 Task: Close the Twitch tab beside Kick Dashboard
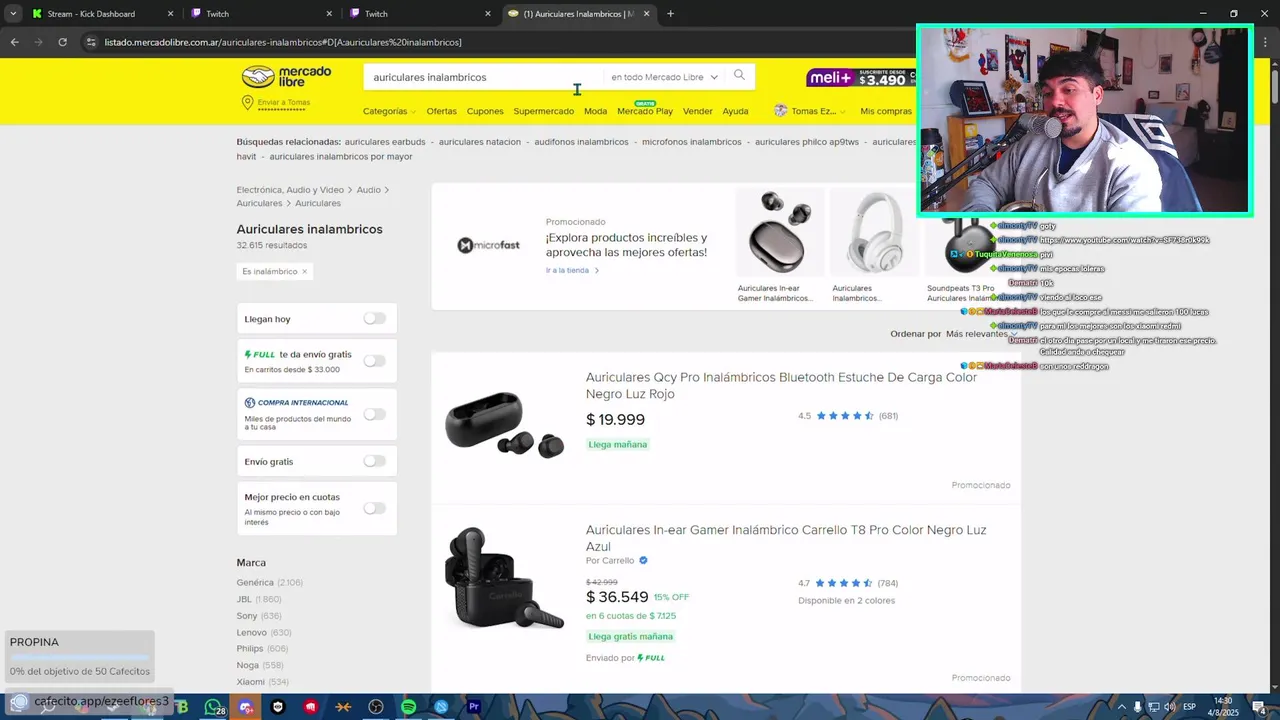pos(329,14)
